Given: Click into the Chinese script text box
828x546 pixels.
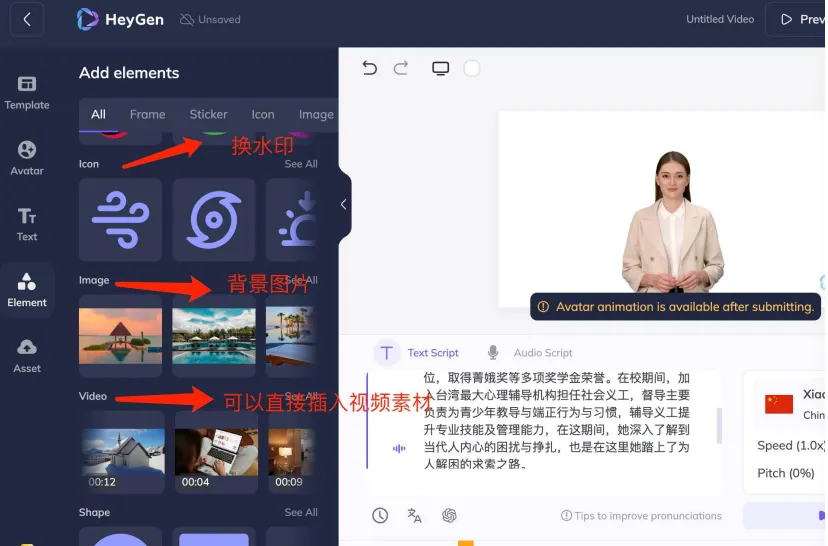Looking at the screenshot, I should 557,421.
